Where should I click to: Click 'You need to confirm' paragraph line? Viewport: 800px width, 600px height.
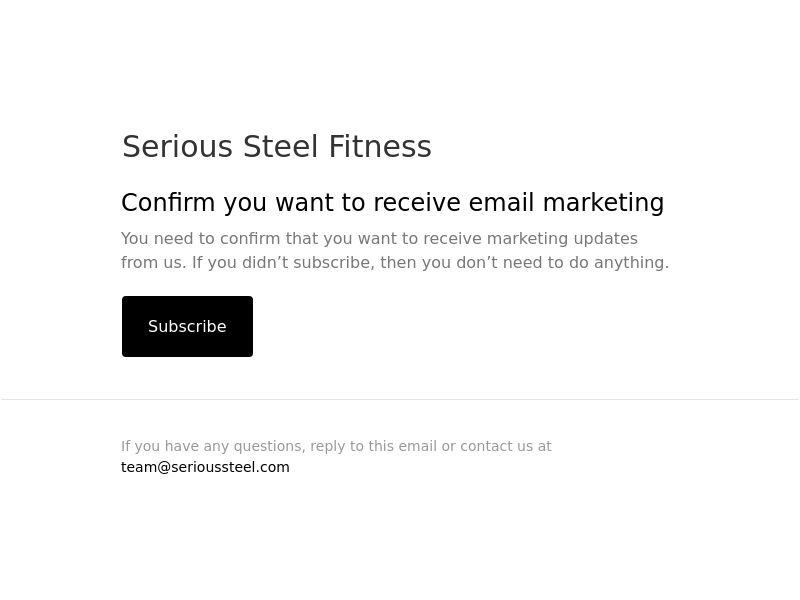(379, 238)
